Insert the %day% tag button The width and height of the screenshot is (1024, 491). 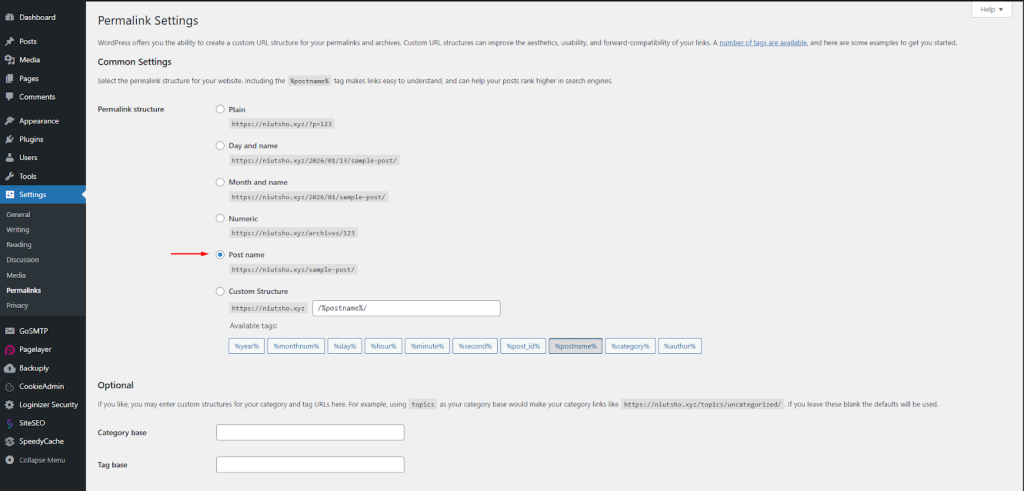[x=344, y=346]
